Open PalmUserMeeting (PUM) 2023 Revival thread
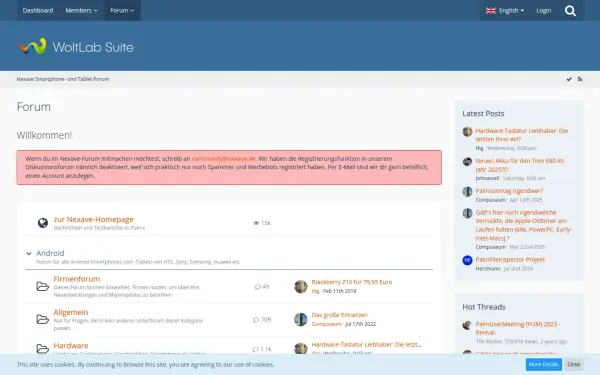 (517, 328)
